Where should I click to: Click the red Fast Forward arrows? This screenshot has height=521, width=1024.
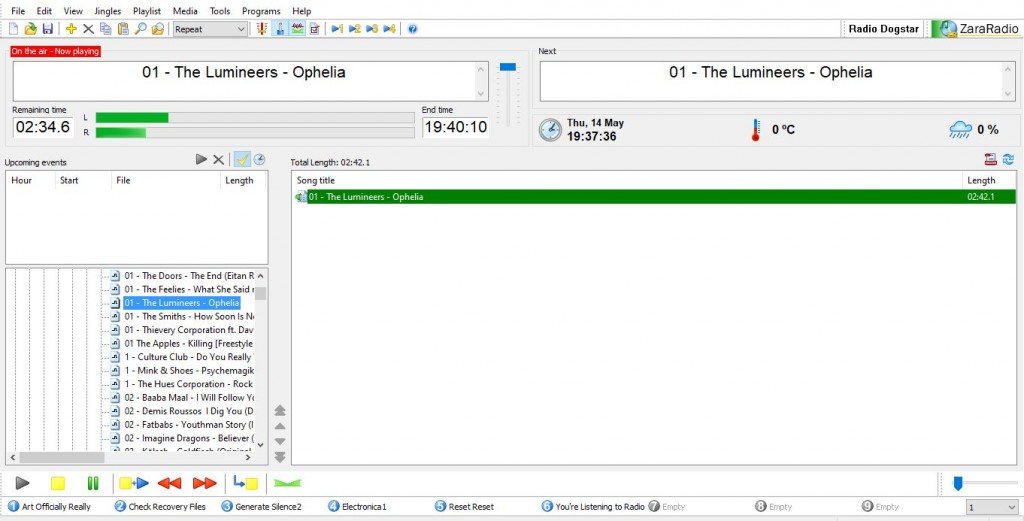(204, 483)
